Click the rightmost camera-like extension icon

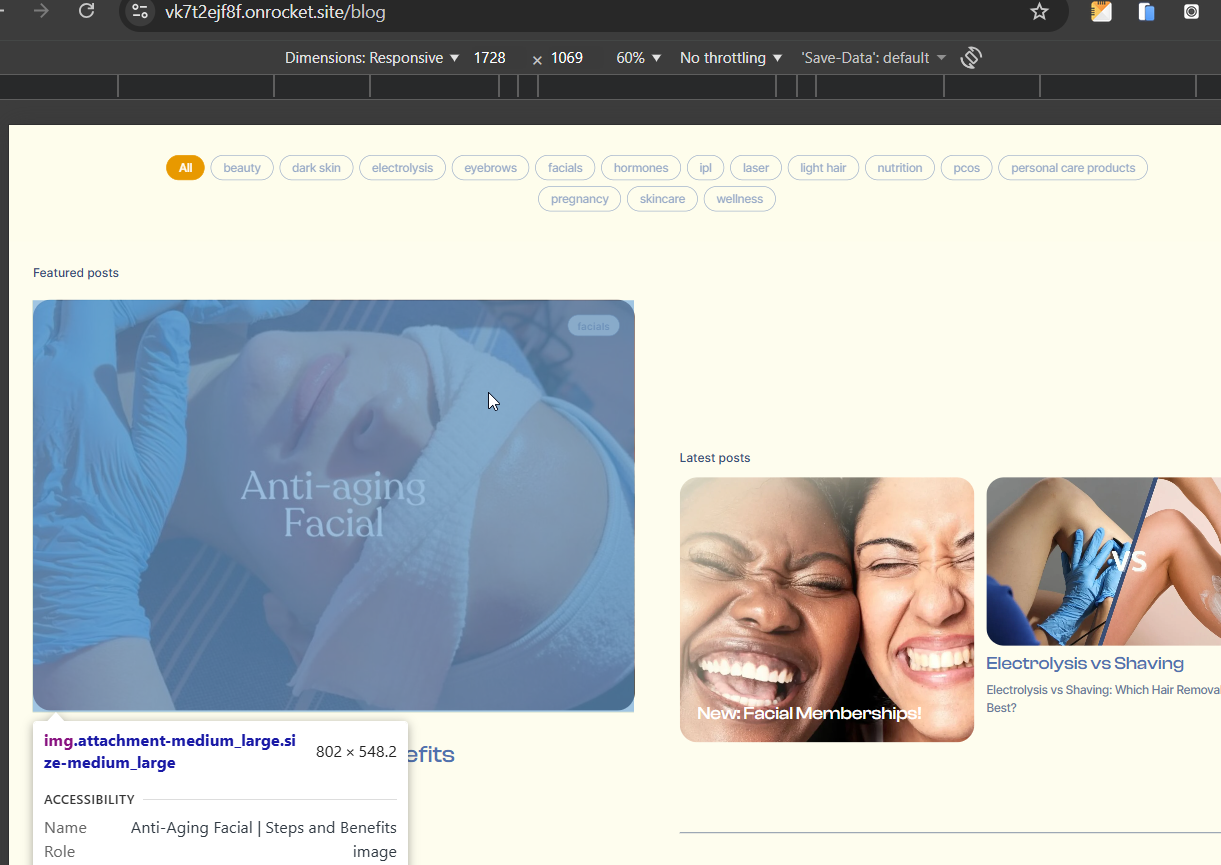1191,12
